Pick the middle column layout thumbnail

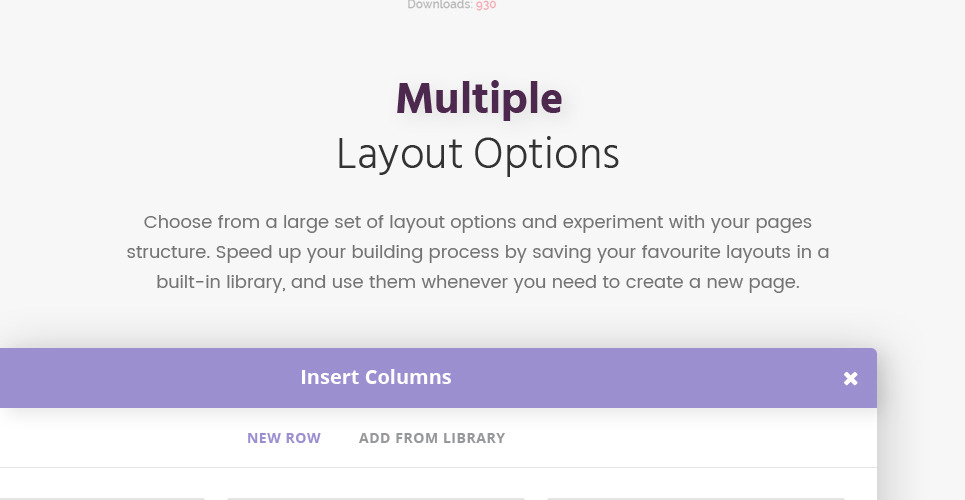pyautogui.click(x=375, y=499)
